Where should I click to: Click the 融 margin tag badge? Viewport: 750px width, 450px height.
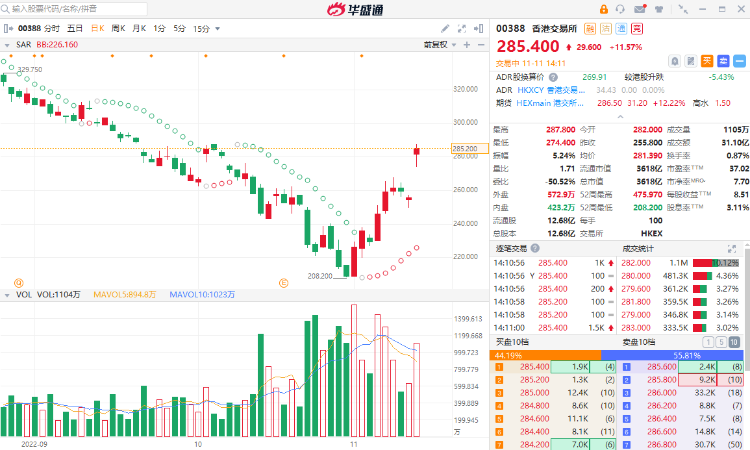(590, 29)
